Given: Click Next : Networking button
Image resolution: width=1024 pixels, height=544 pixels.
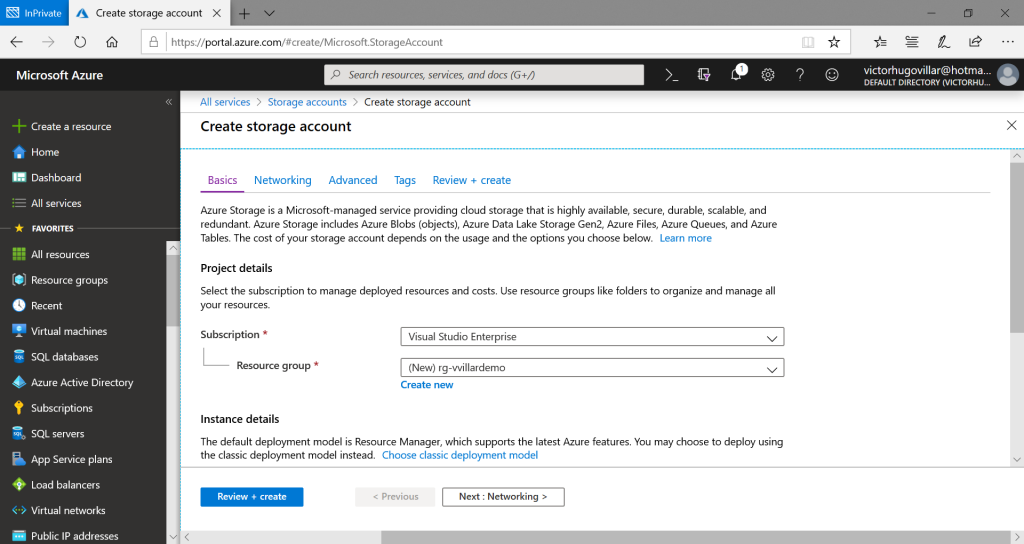Looking at the screenshot, I should point(503,496).
